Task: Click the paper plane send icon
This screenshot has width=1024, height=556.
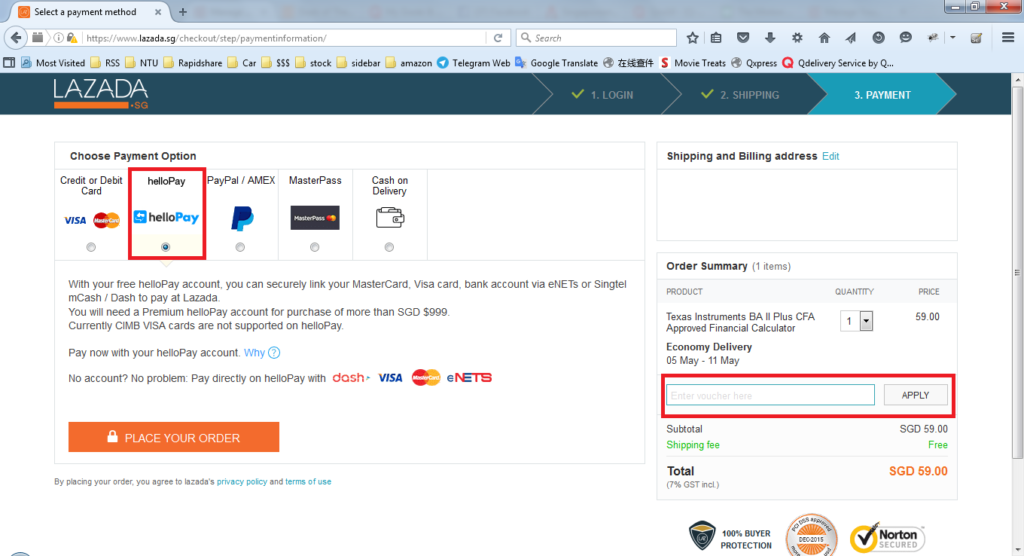Action: (851, 38)
